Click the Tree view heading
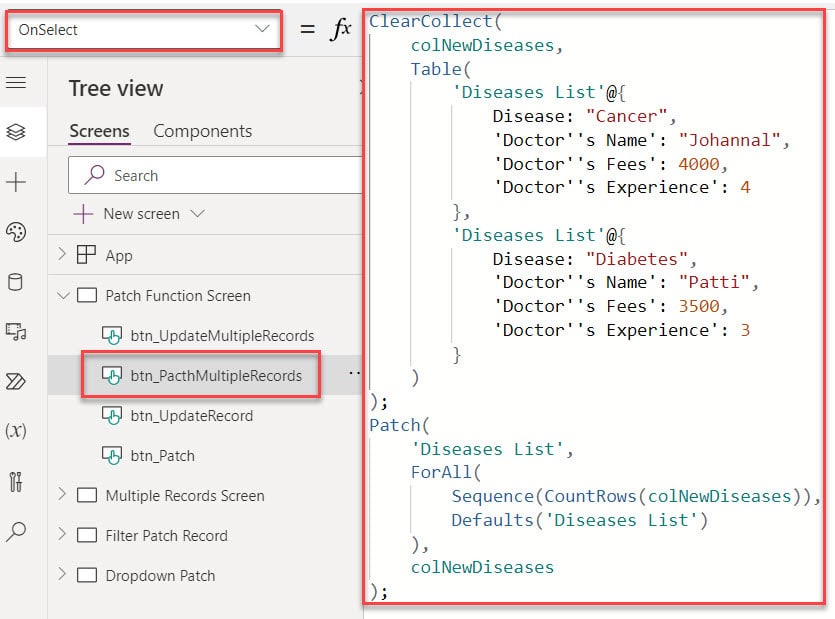This screenshot has width=835, height=619. 116,88
